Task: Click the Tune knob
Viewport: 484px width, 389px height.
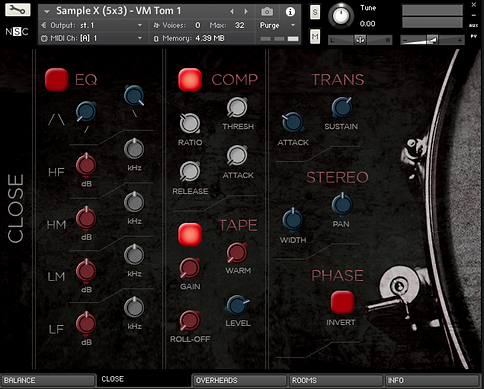Action: point(341,16)
